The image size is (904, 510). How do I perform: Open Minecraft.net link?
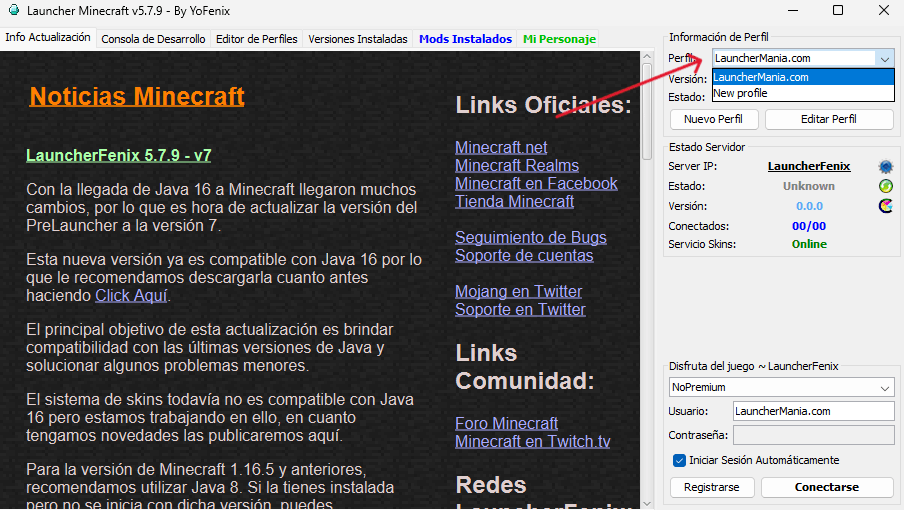click(501, 148)
